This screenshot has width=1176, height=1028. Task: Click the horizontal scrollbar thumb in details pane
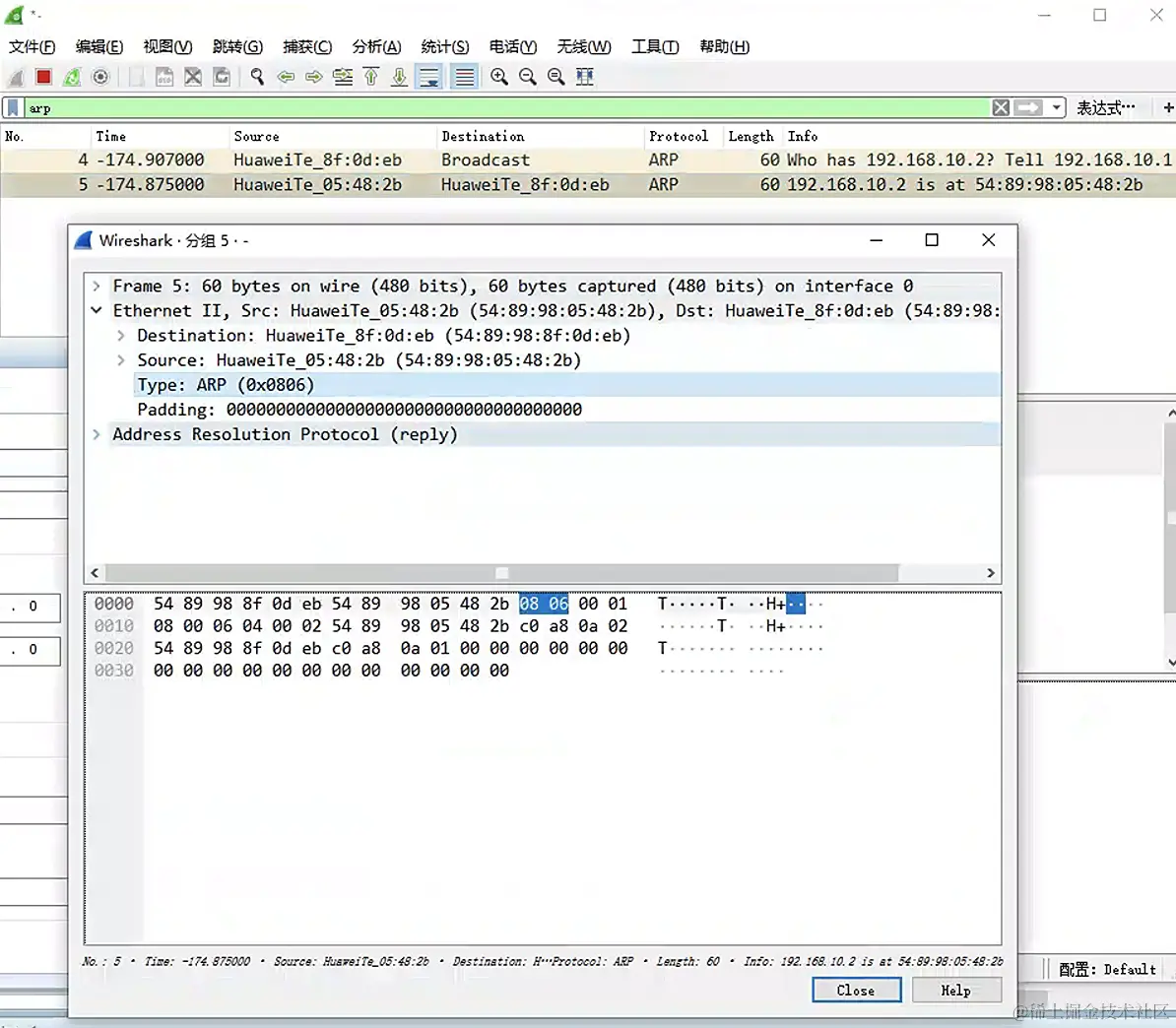(501, 573)
